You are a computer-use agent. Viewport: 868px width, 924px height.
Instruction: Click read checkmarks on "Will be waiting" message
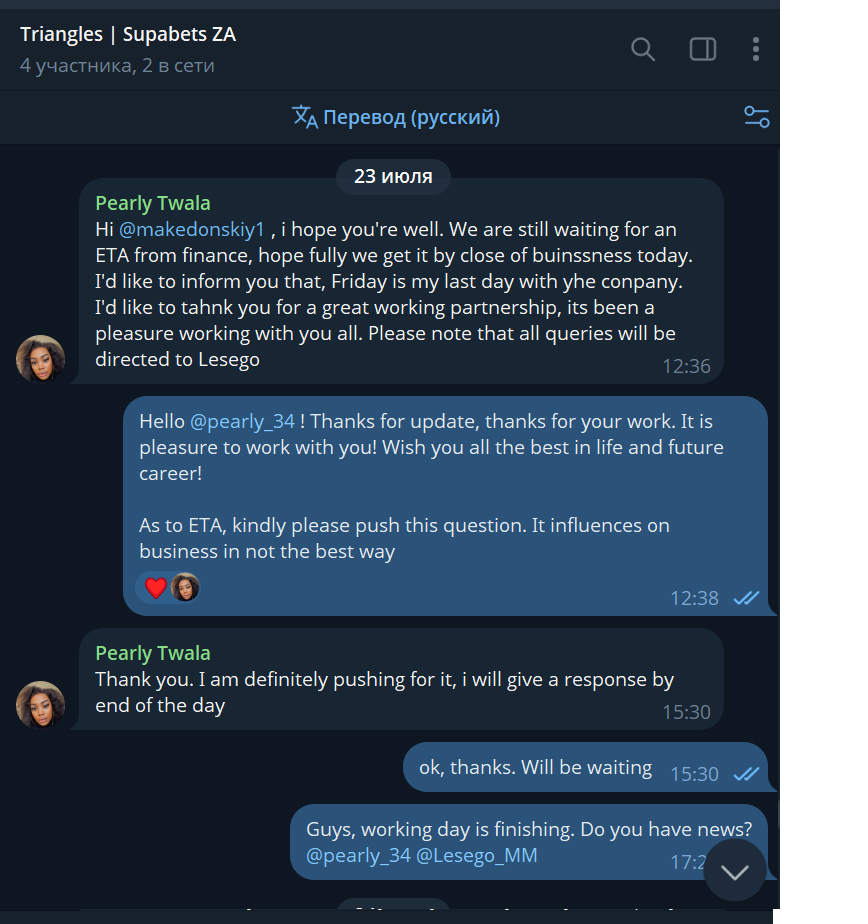click(746, 773)
